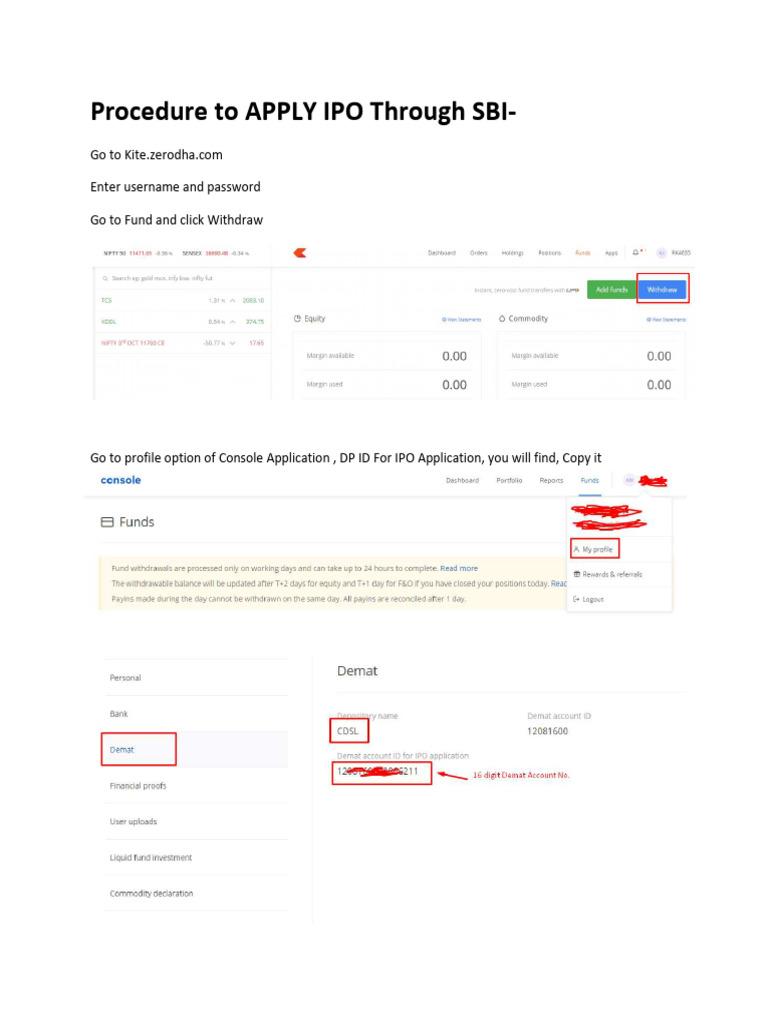Click the Read more link
The width and height of the screenshot is (768, 1024).
[x=459, y=568]
